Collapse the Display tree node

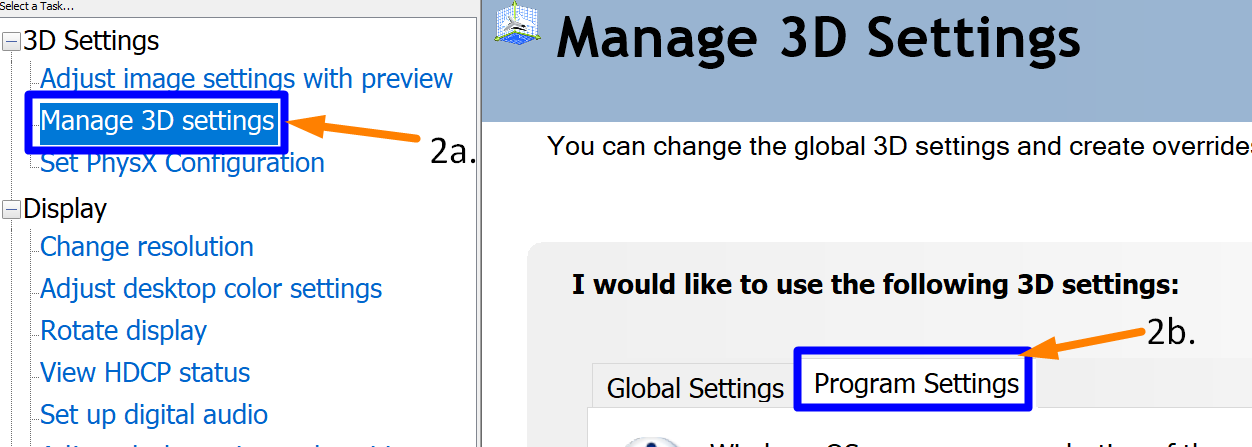click(x=11, y=209)
